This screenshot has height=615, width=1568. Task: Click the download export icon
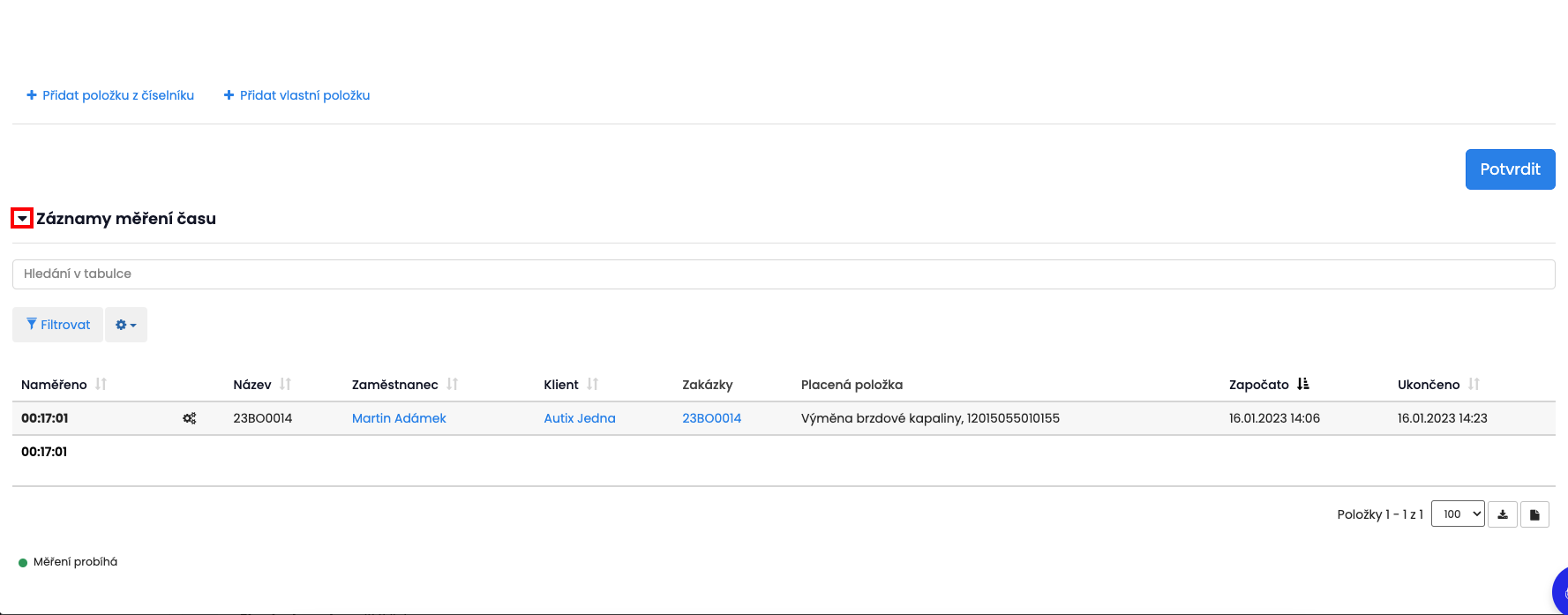1503,514
